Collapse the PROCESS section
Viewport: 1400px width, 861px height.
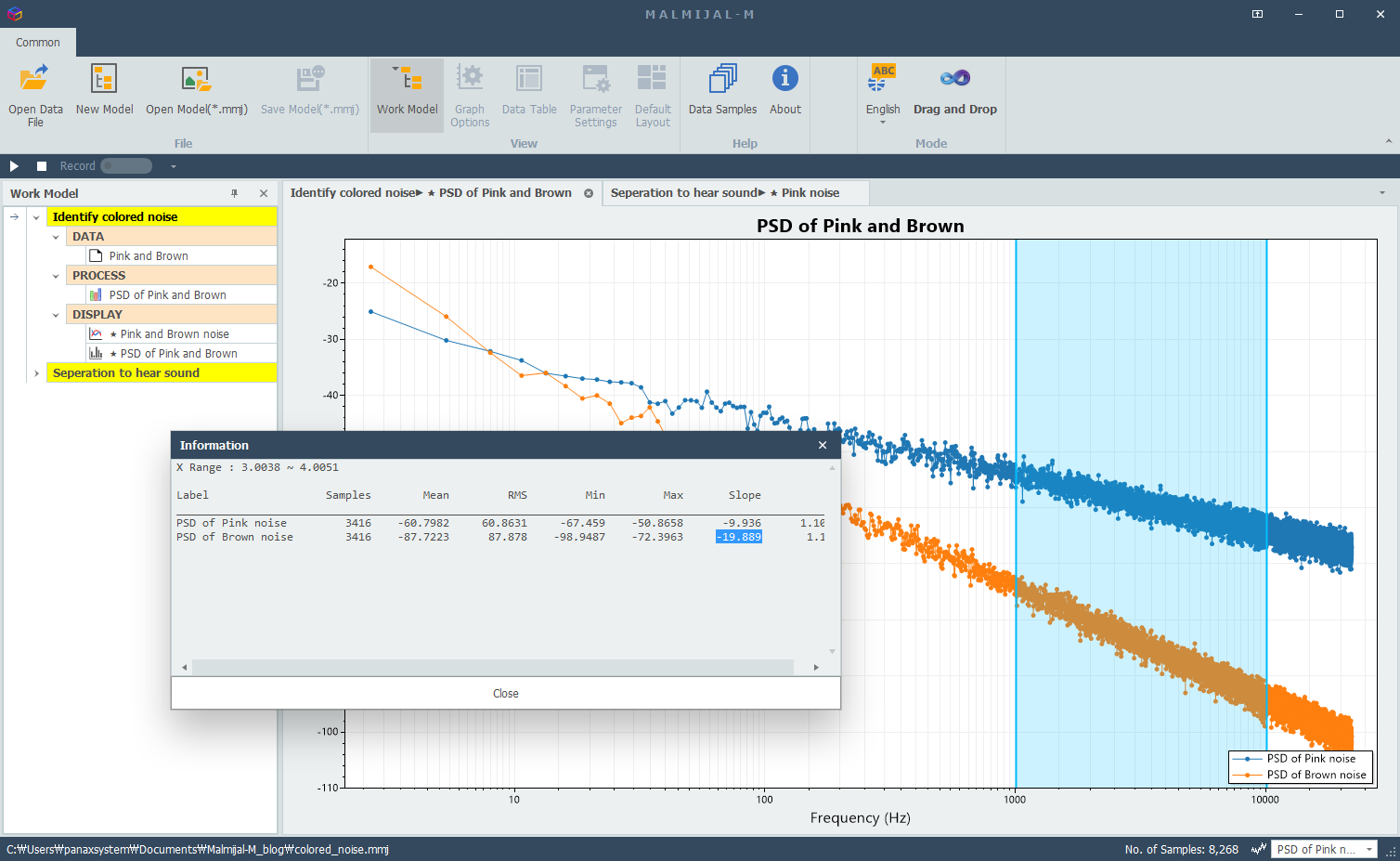(x=56, y=276)
